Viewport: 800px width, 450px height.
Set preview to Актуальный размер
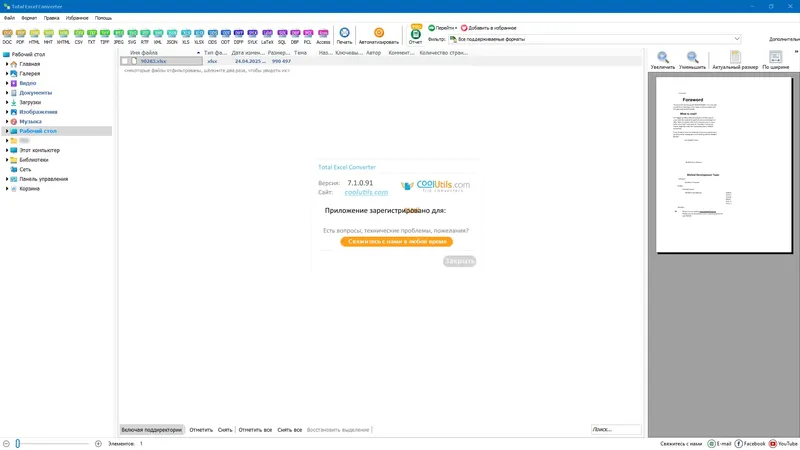tap(735, 60)
